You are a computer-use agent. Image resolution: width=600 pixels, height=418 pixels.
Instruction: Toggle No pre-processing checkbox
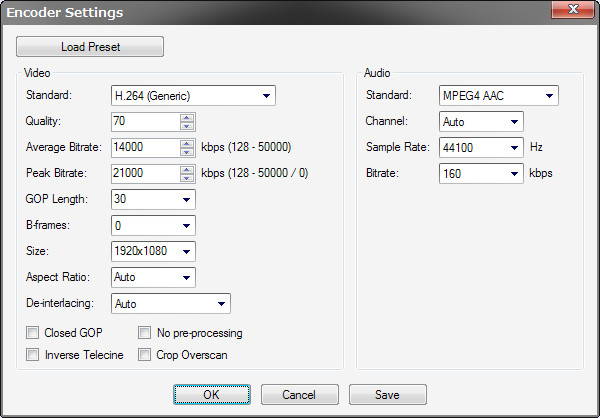click(x=145, y=333)
